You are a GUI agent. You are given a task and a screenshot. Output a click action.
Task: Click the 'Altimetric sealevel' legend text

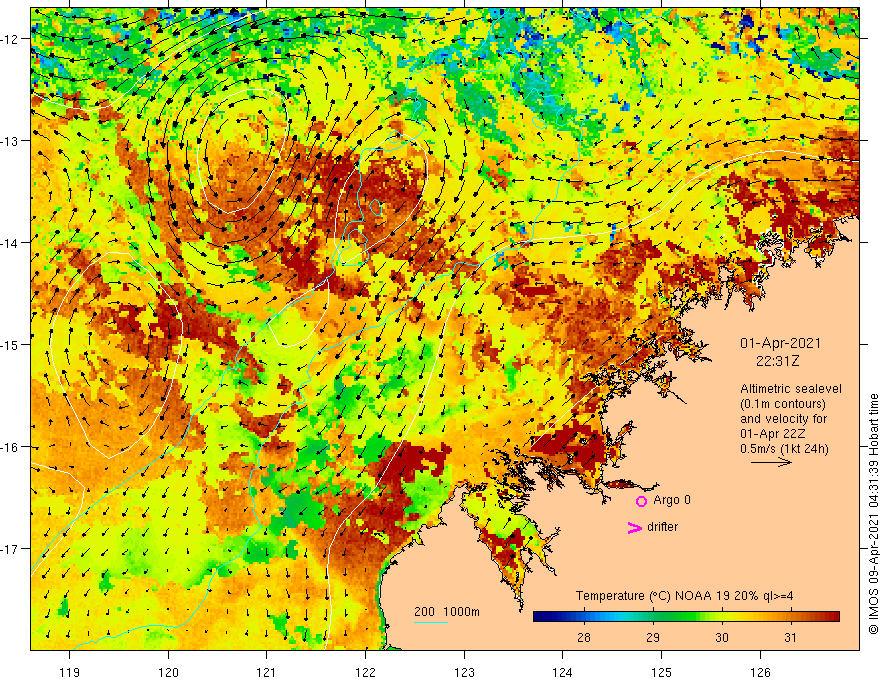pyautogui.click(x=791, y=389)
